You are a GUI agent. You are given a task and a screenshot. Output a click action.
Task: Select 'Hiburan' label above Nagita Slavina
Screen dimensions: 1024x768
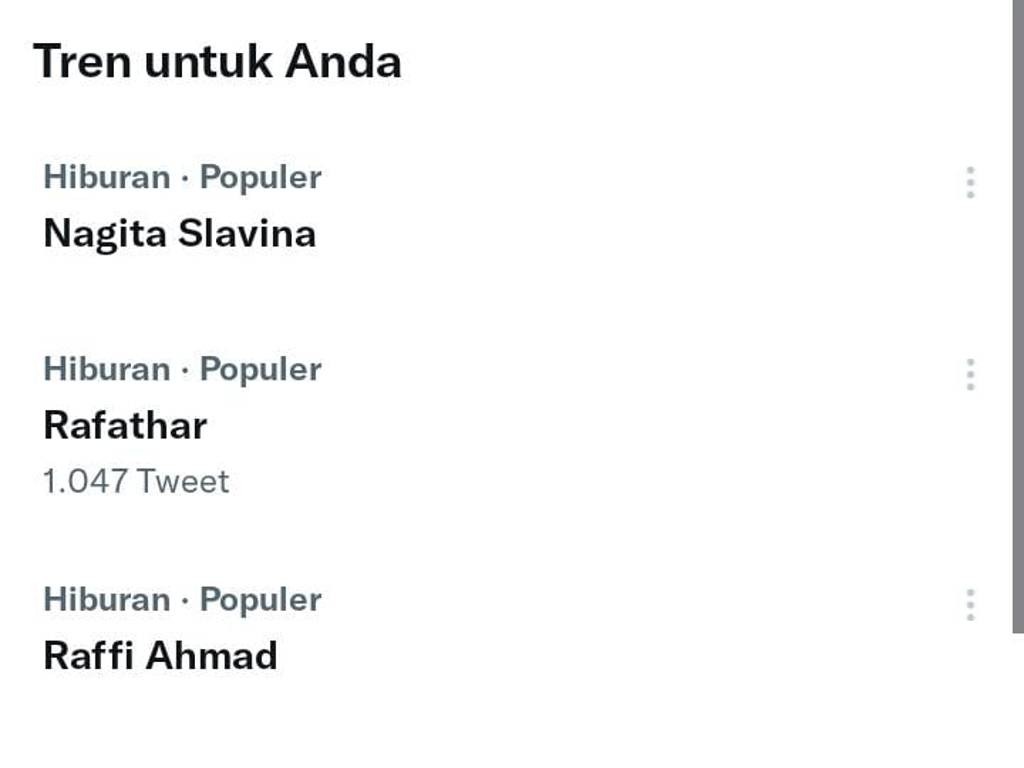tap(107, 178)
